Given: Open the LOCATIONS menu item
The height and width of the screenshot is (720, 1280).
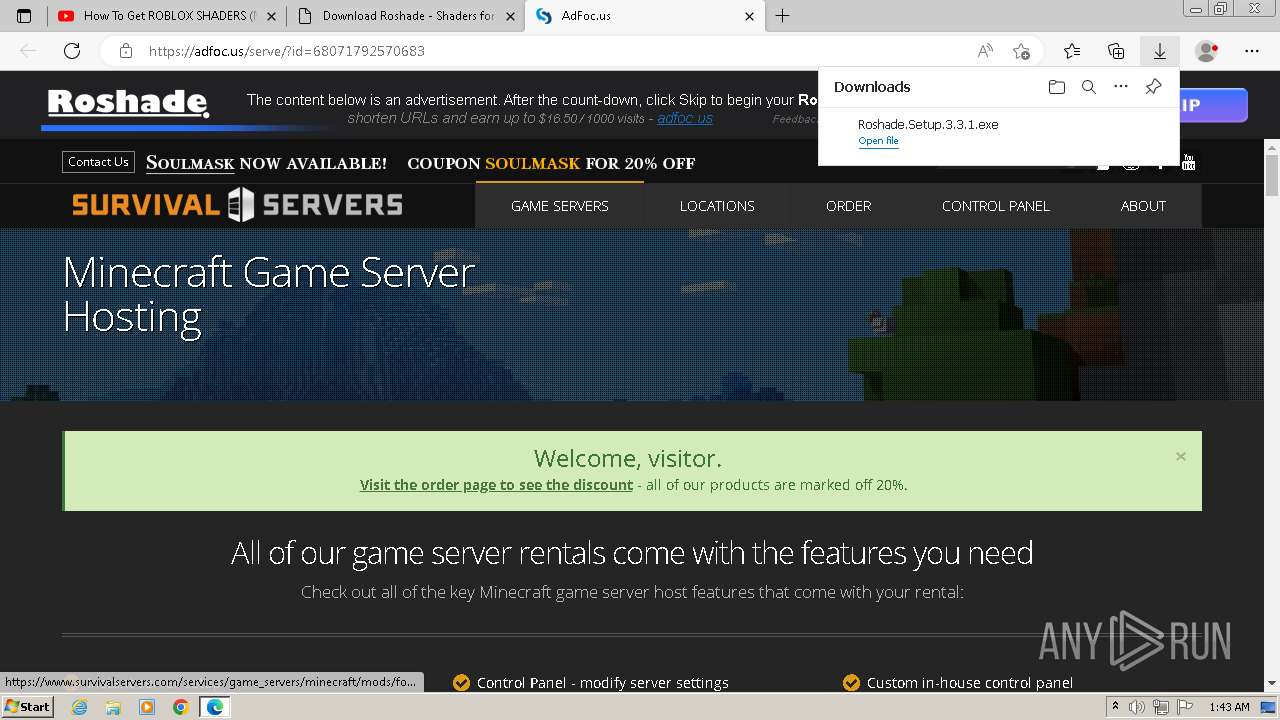Looking at the screenshot, I should coord(717,206).
